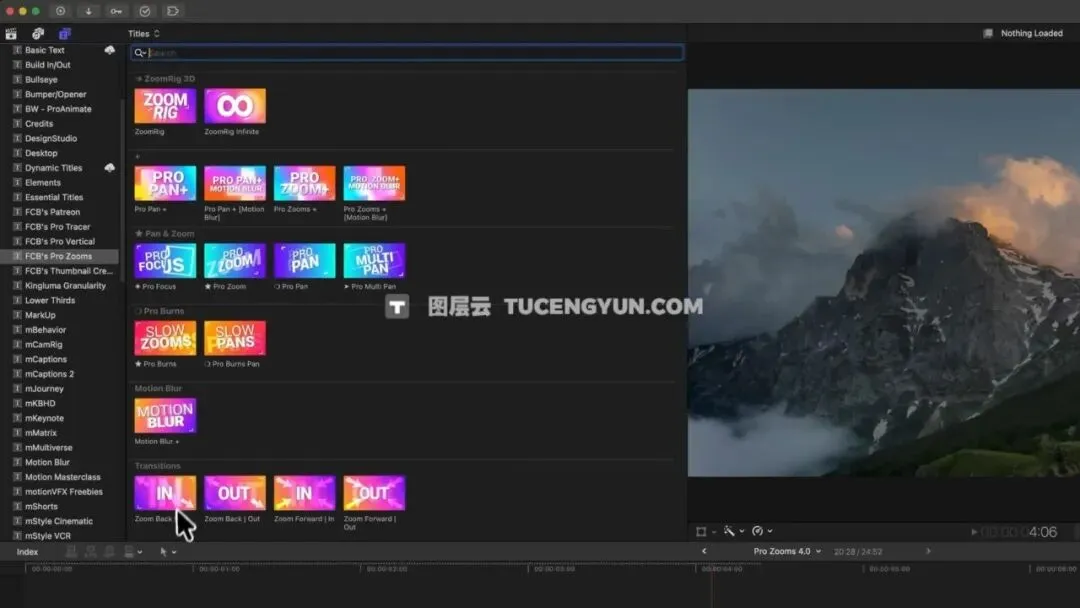
Task: Click the title search input field
Action: (x=407, y=52)
